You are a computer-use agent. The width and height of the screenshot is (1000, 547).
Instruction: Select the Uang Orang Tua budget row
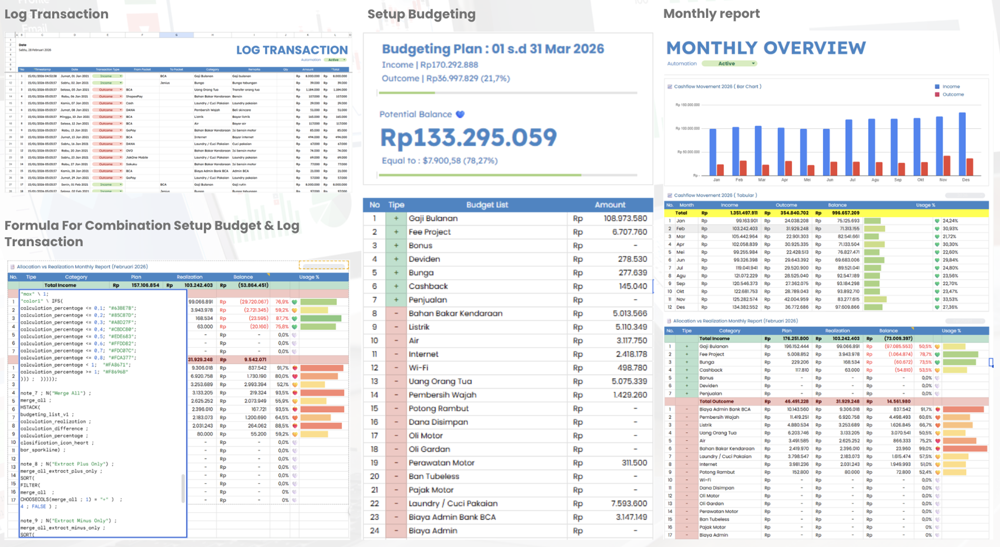508,381
